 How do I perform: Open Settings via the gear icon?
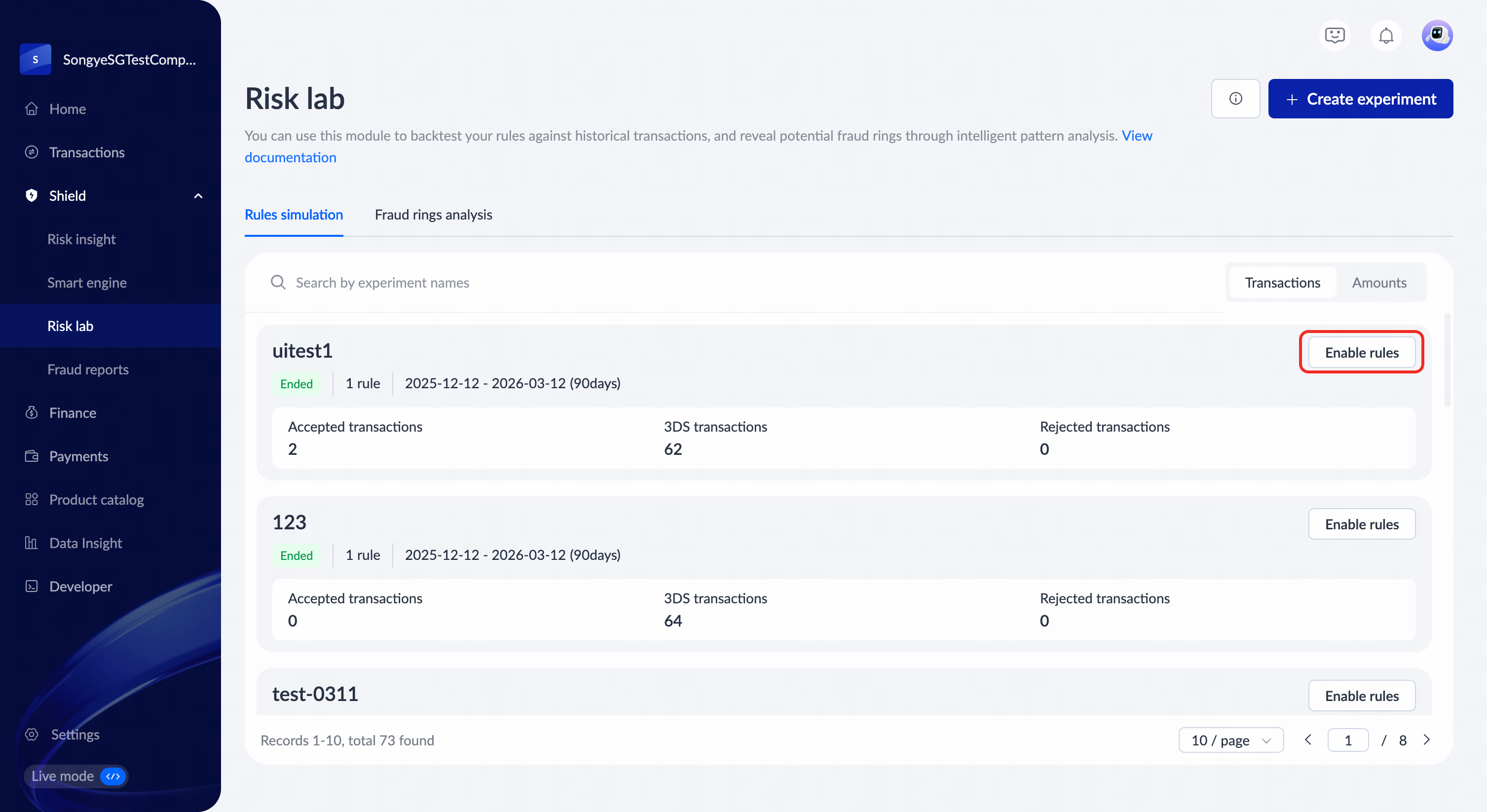[32, 734]
